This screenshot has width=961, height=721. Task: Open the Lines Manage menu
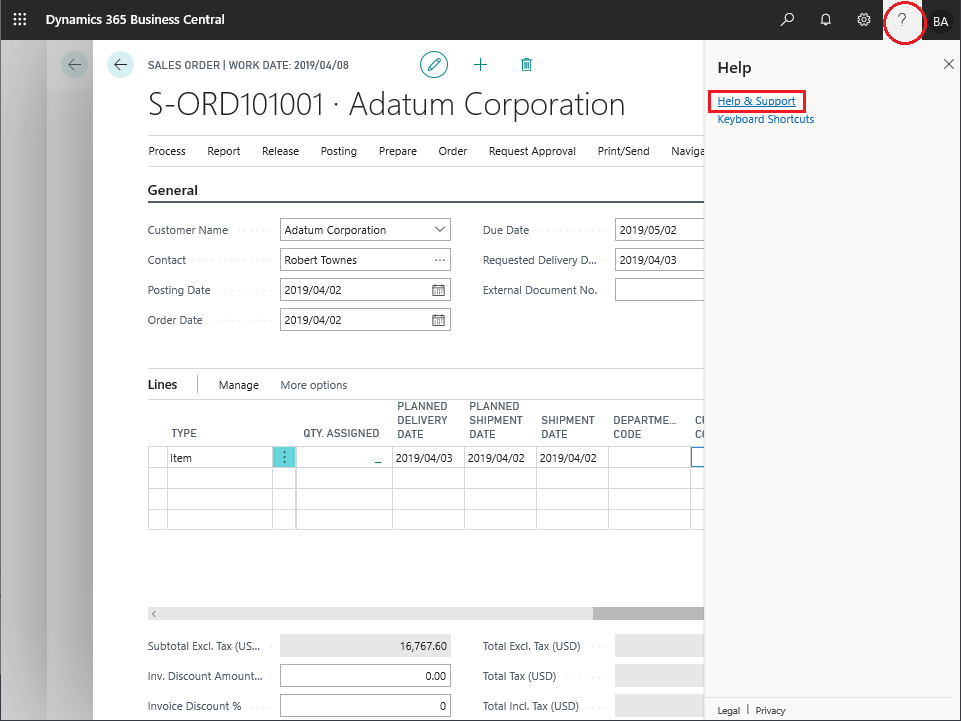[x=238, y=385]
